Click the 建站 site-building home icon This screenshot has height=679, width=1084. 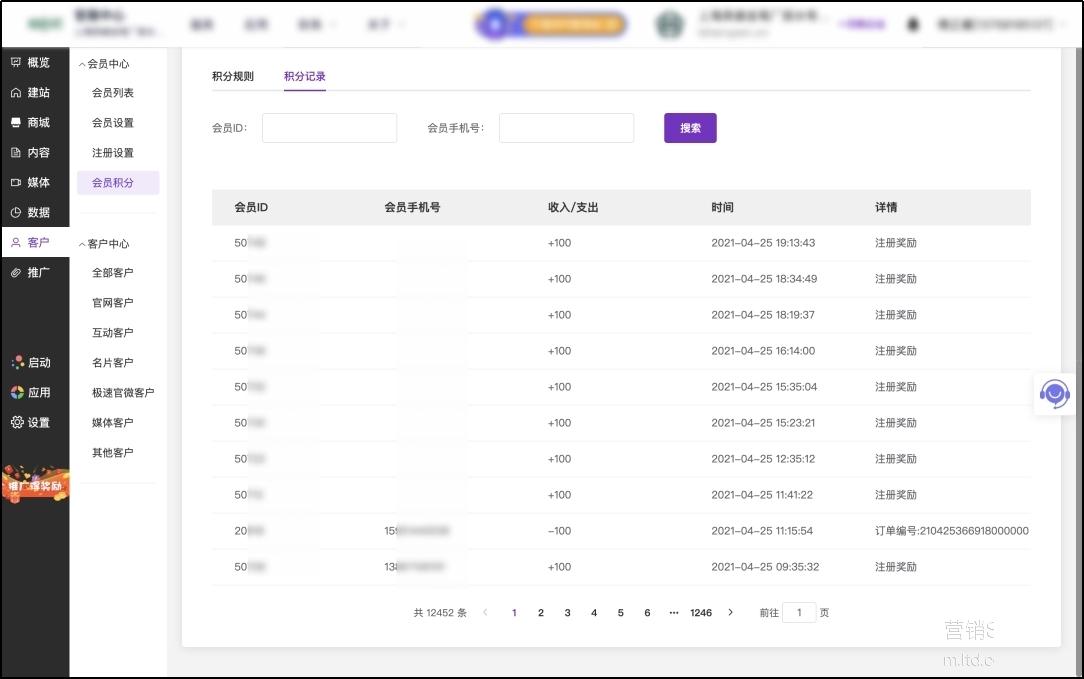(16, 93)
